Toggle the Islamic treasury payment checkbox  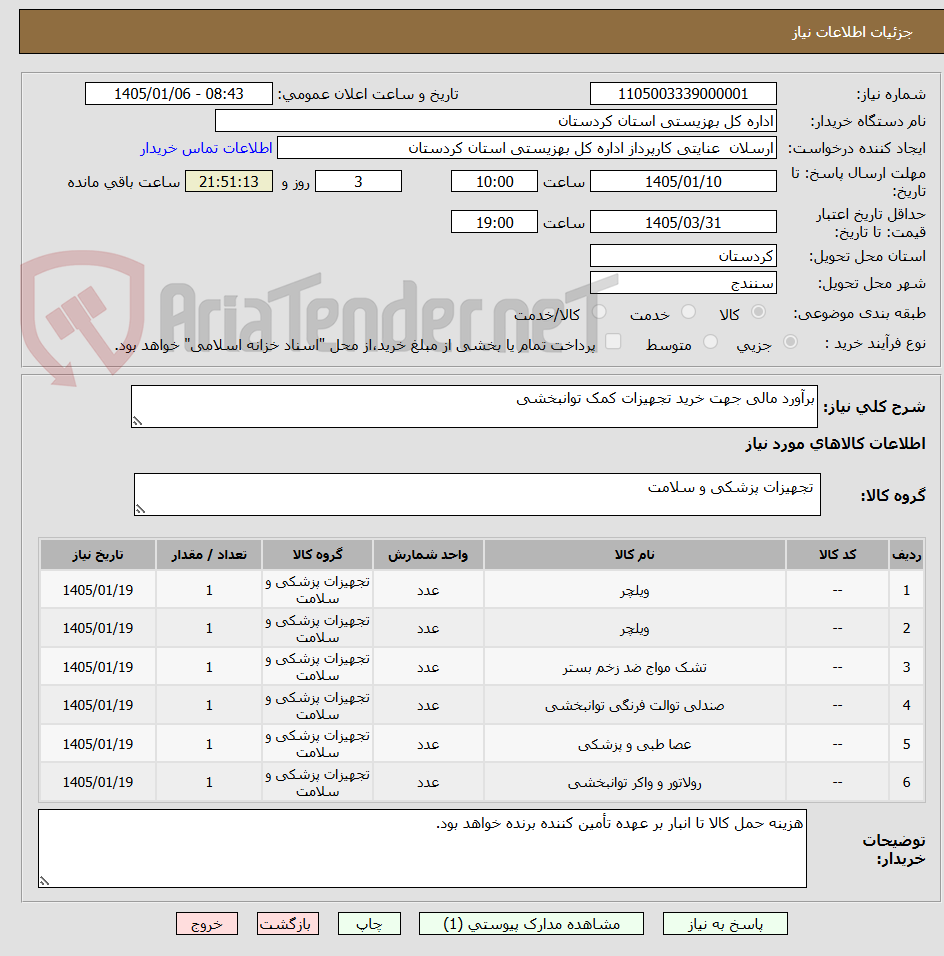pyautogui.click(x=613, y=341)
